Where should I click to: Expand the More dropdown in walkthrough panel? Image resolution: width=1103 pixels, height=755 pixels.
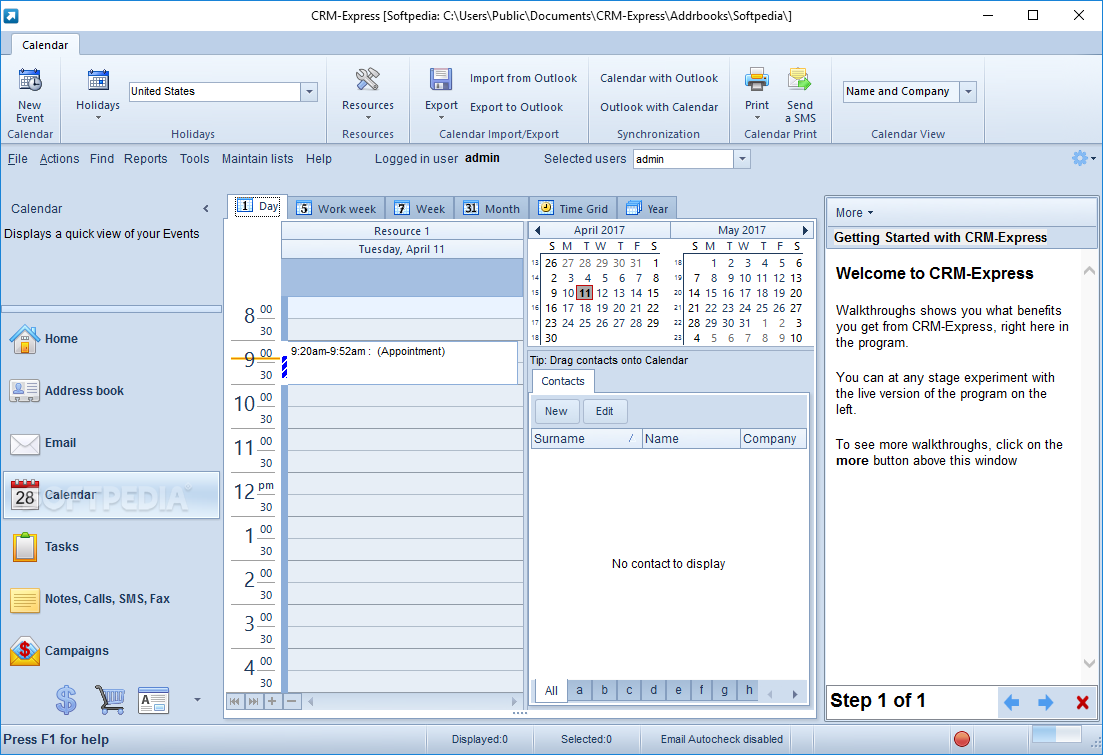point(854,212)
